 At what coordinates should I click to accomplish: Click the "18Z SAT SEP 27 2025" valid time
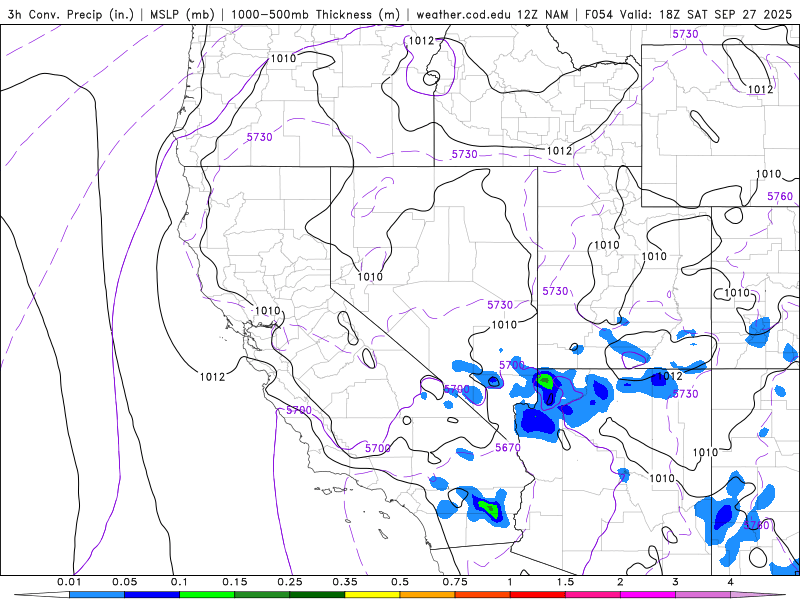point(726,14)
